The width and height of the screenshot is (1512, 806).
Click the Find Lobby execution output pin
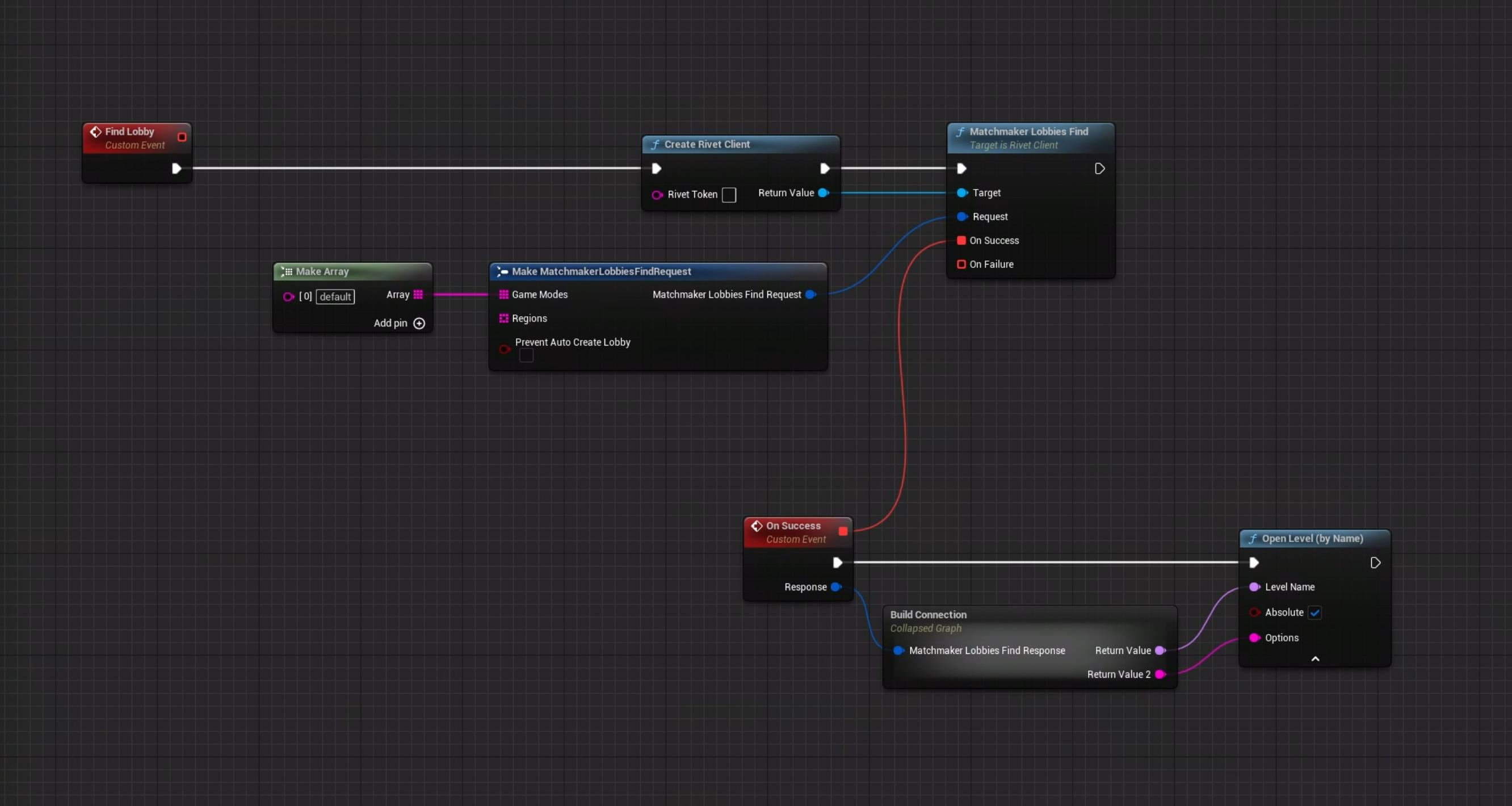(176, 169)
